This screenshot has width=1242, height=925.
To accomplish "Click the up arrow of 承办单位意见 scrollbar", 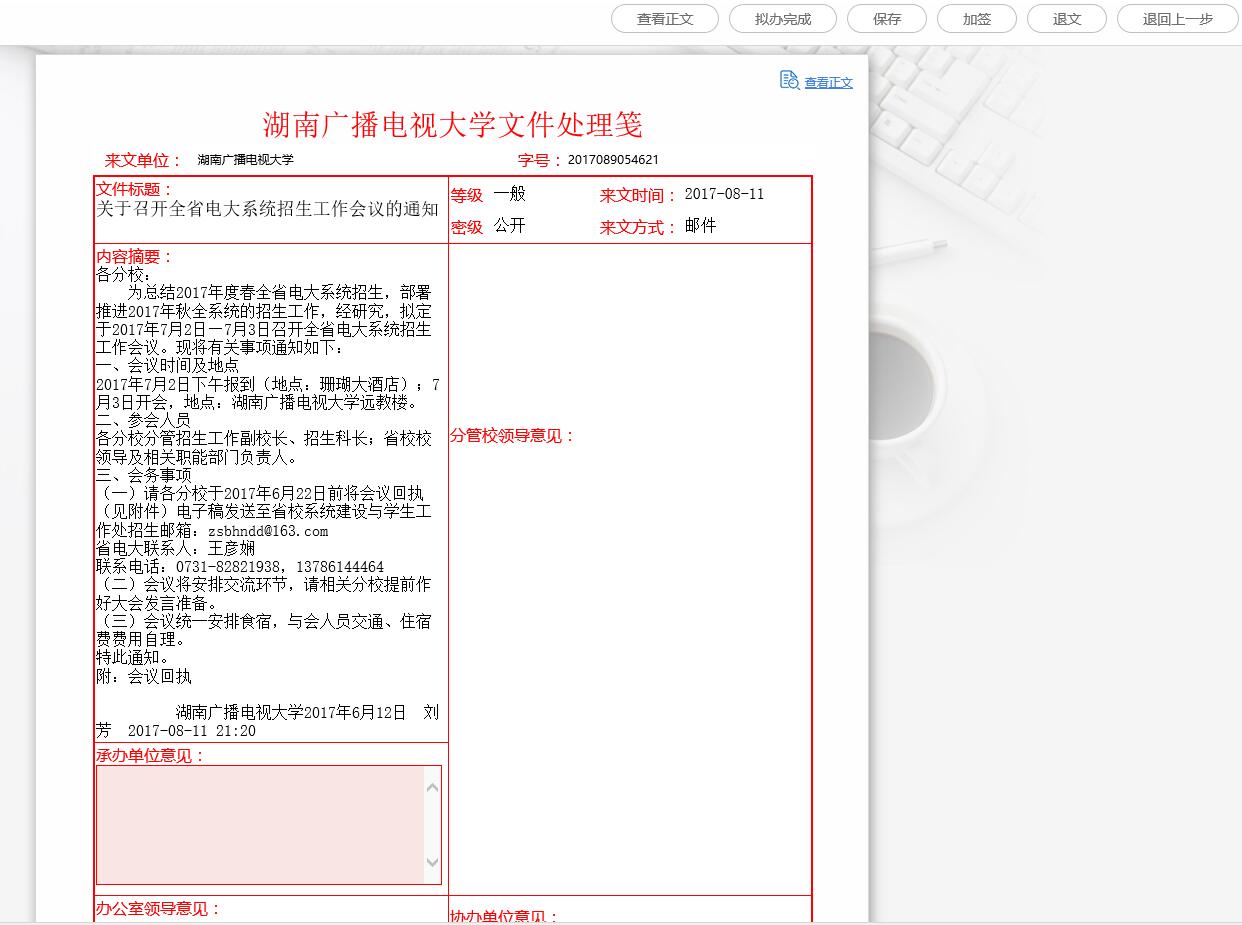I will 433,787.
